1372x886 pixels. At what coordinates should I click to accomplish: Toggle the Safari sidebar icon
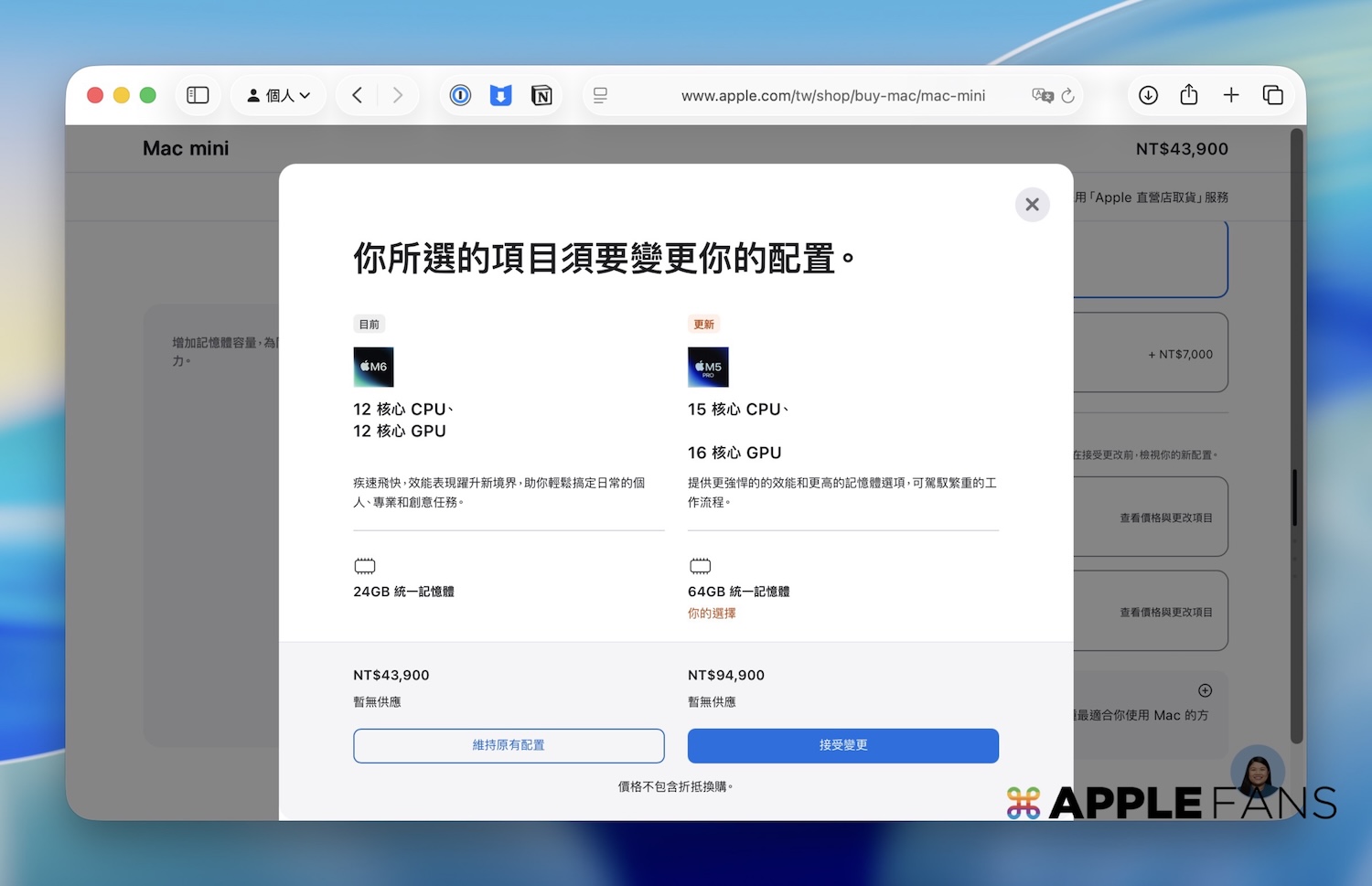pos(198,95)
